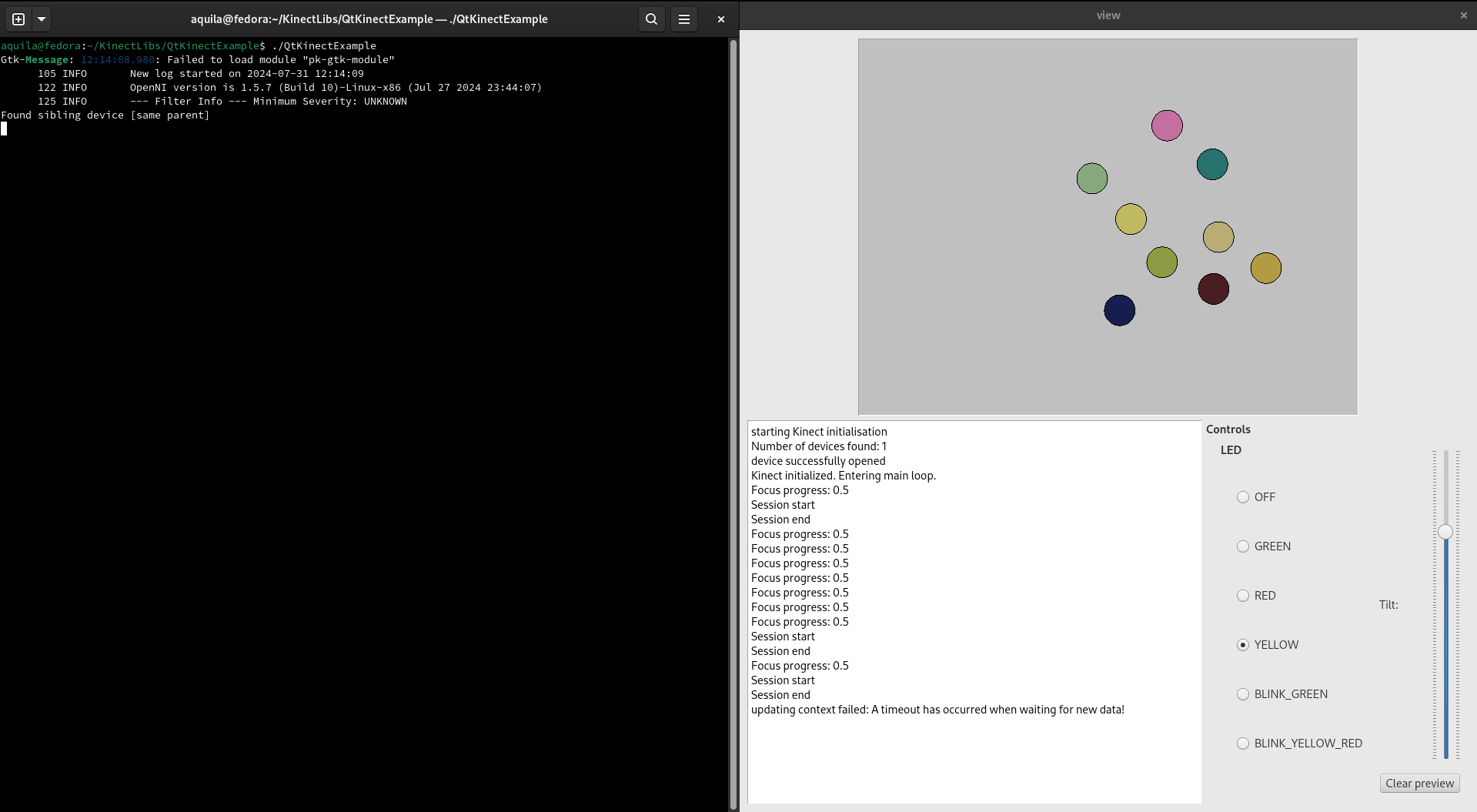1477x812 pixels.
Task: Open terminal search with magnifier icon
Action: (651, 19)
